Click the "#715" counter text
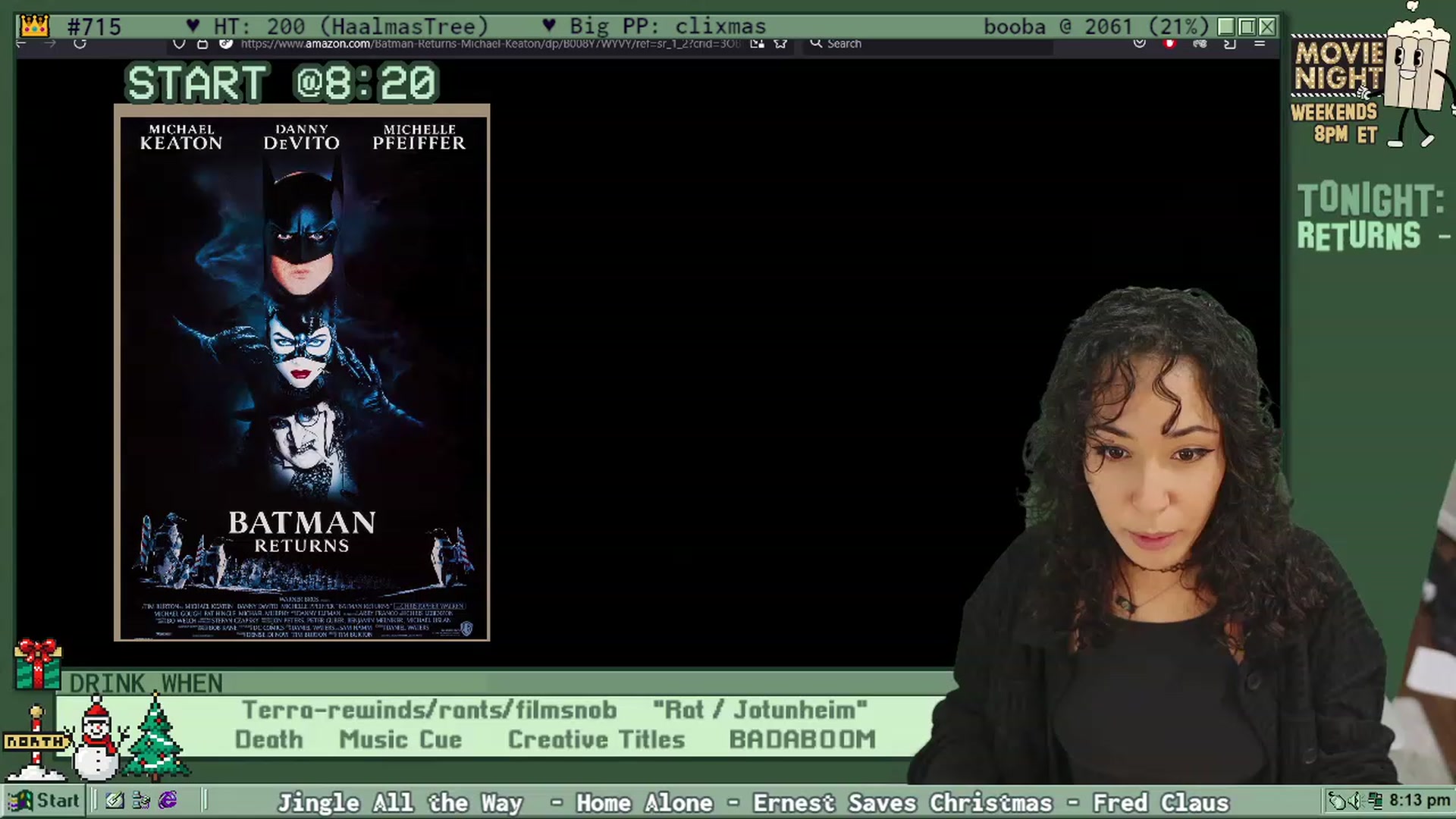The image size is (1456, 819). [94, 27]
